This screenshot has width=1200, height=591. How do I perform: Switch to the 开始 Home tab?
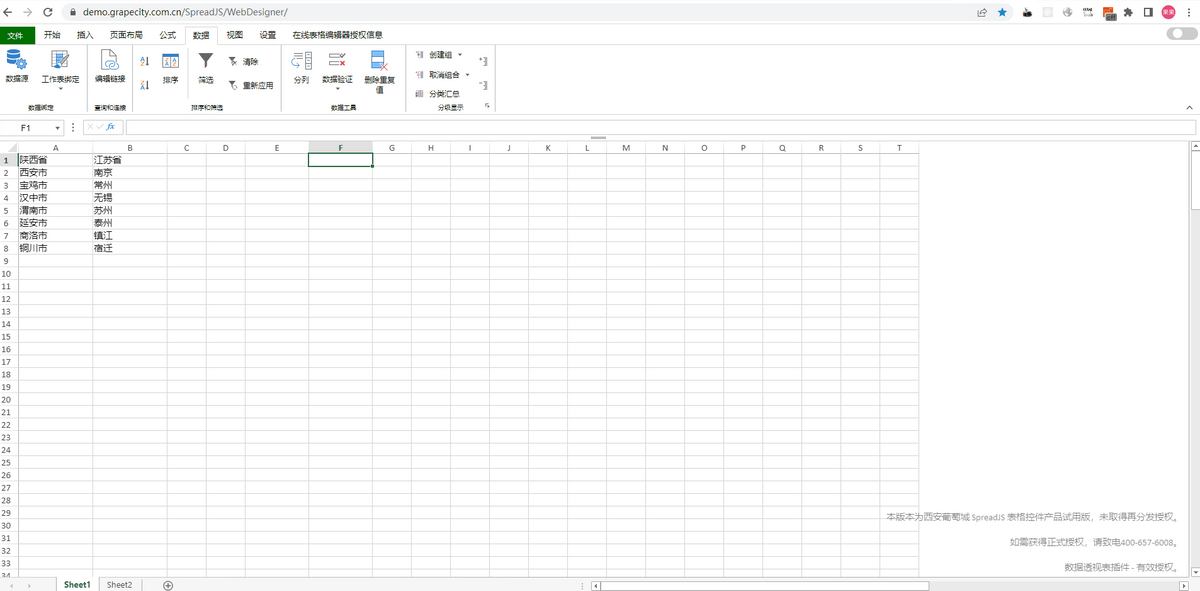click(x=52, y=35)
